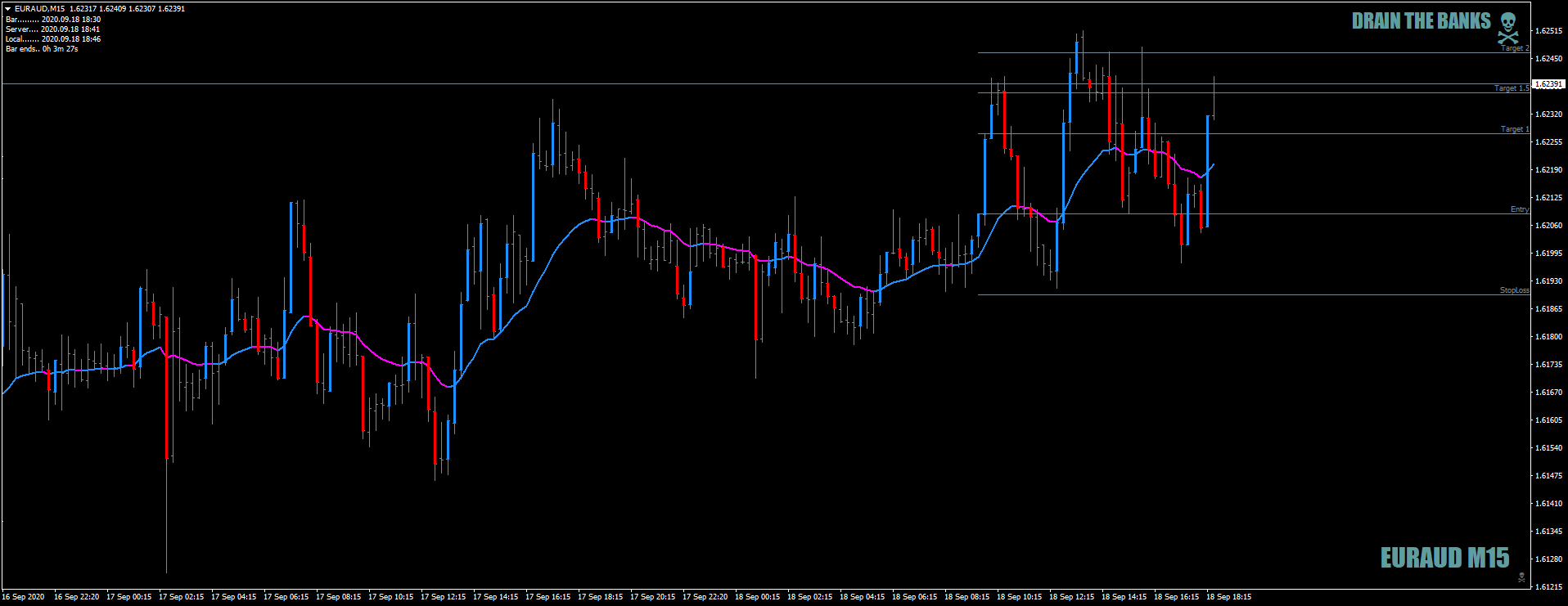1568x606 pixels.
Task: Click the 'Local....... 2020.09.18 18:46' line
Action: [53, 38]
